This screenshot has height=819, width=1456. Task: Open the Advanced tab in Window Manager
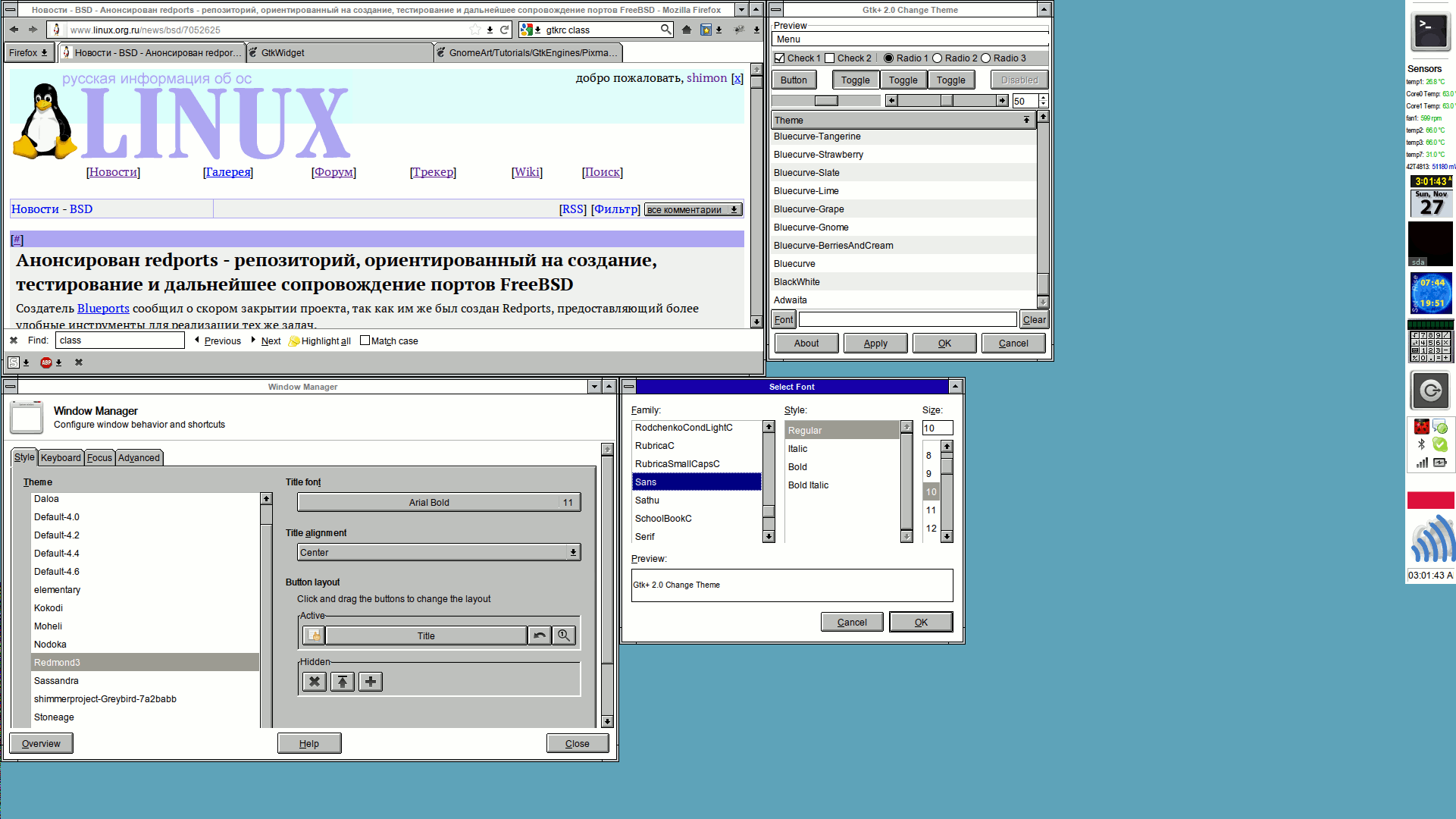(139, 458)
